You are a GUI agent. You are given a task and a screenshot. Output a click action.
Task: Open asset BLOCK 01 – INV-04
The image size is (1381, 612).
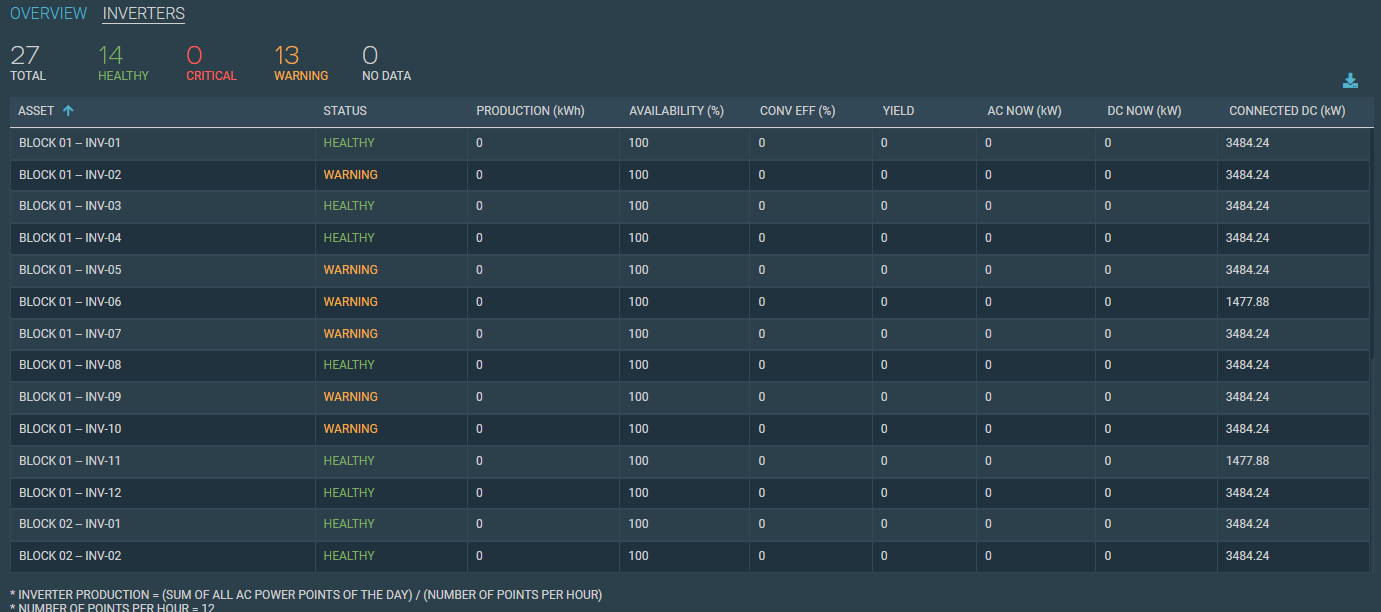[x=70, y=238]
